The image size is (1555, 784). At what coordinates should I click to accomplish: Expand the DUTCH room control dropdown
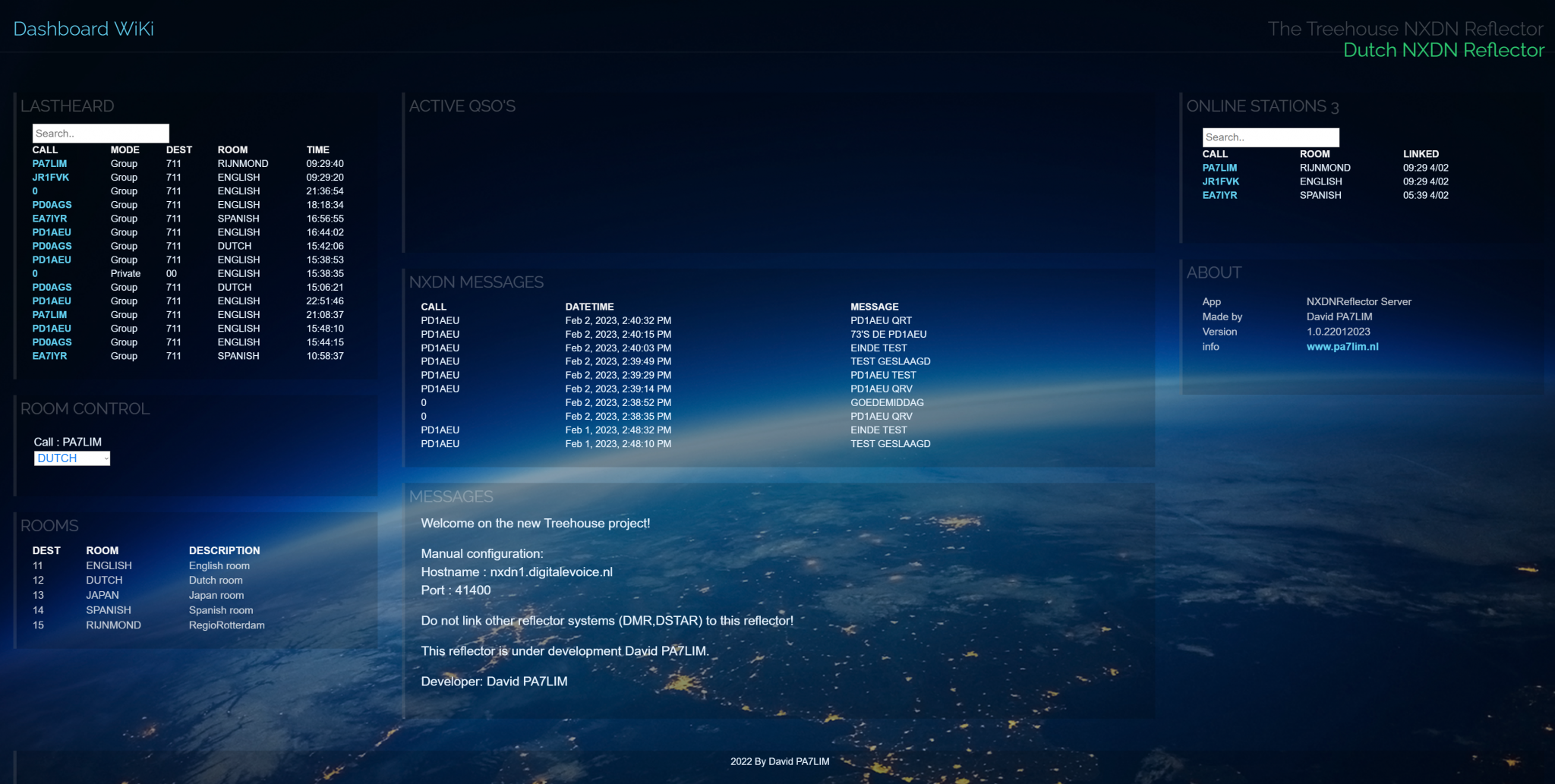click(x=72, y=458)
